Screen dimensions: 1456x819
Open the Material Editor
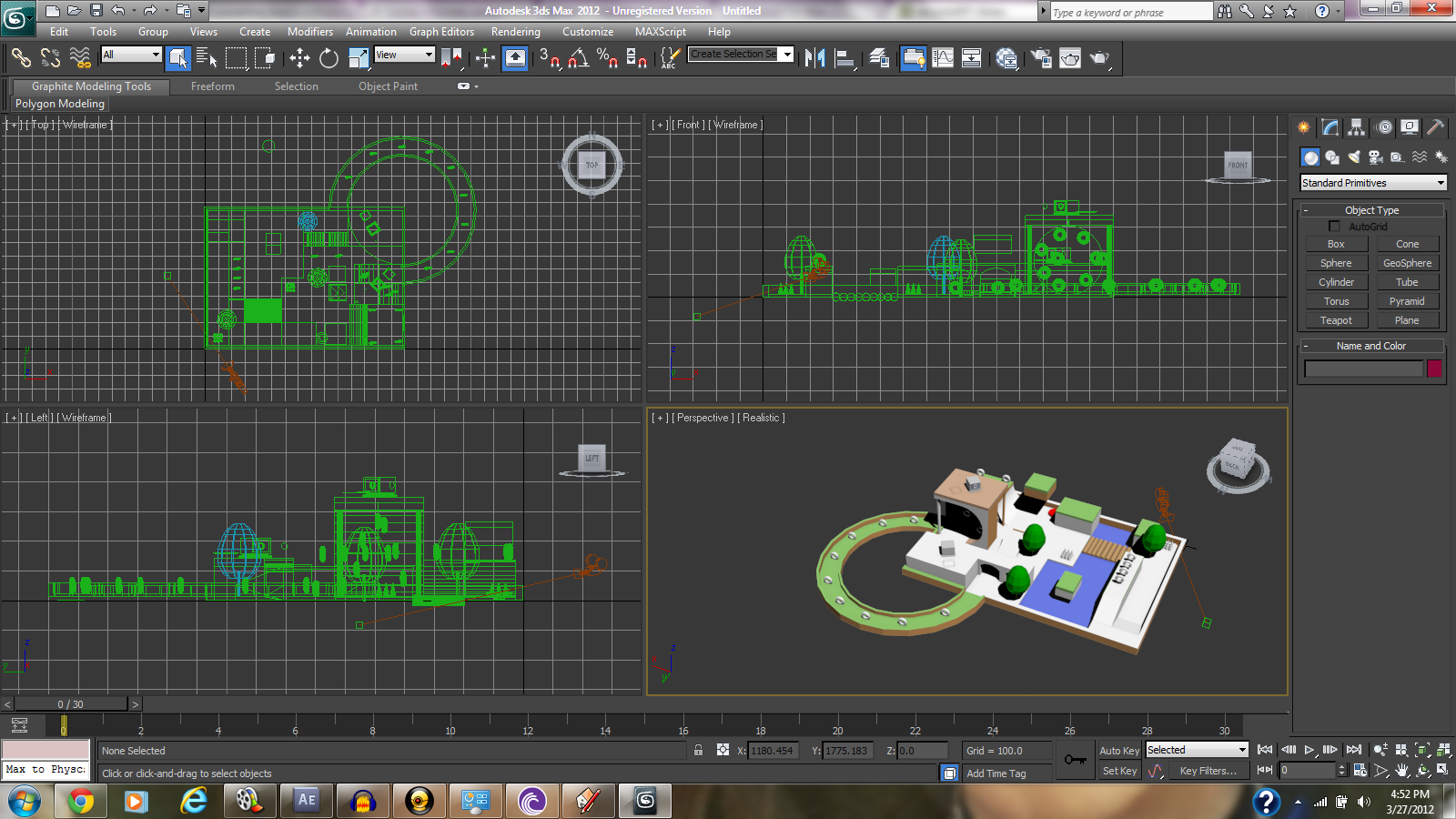[1007, 58]
